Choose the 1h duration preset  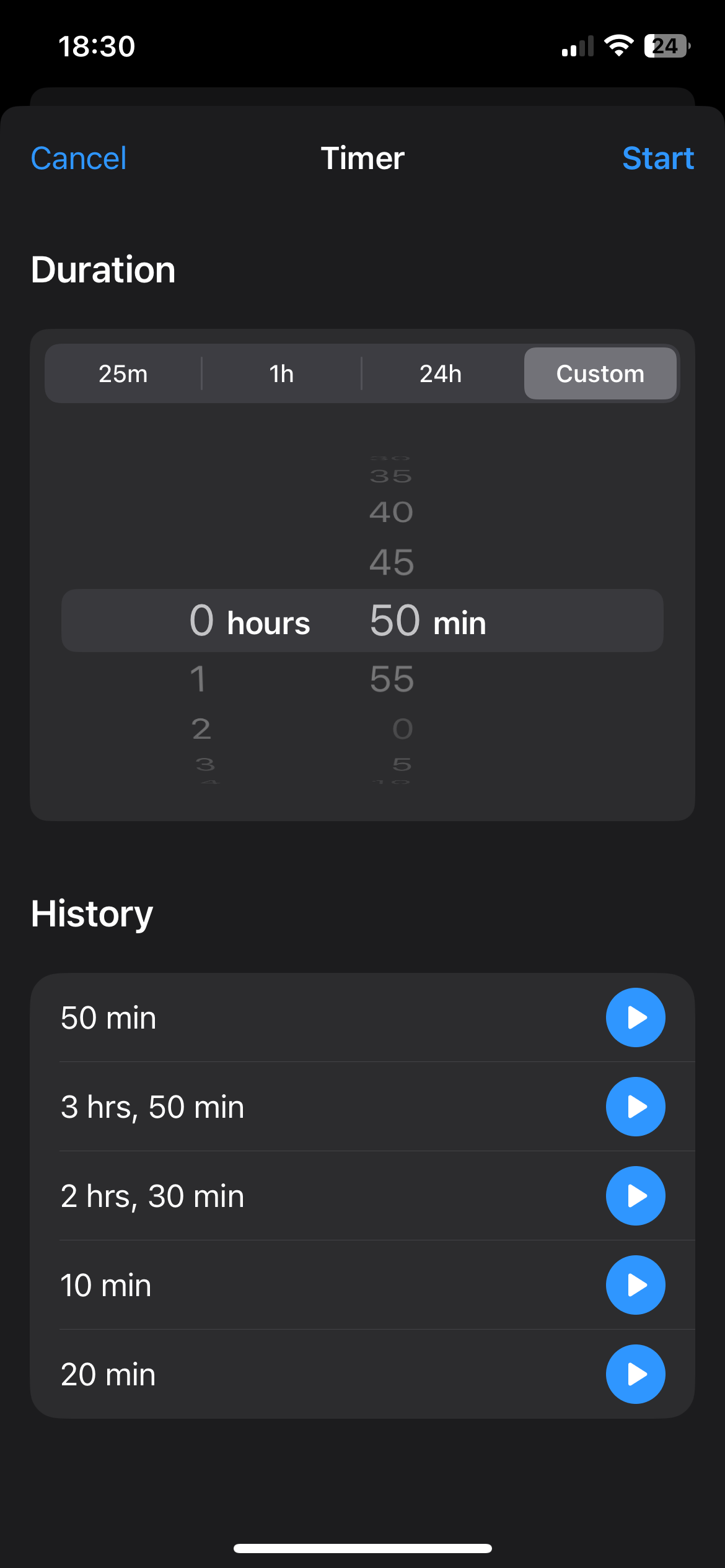[281, 373]
